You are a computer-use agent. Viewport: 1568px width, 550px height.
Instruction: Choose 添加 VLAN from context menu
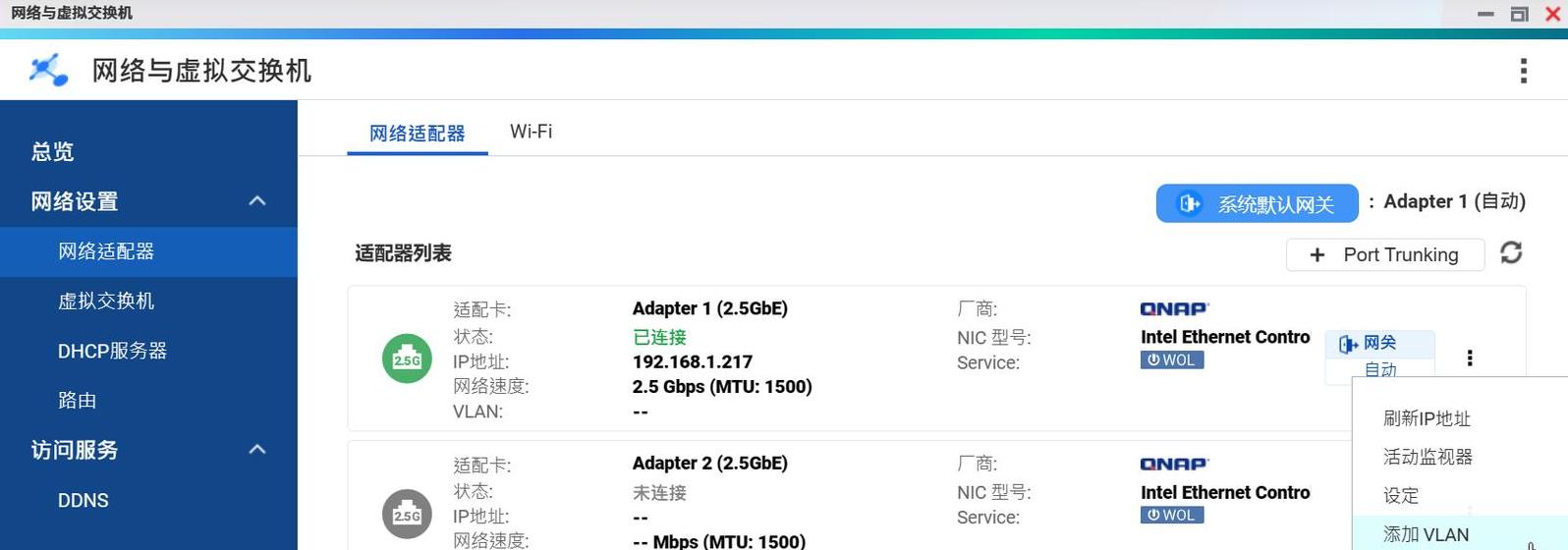[1426, 534]
